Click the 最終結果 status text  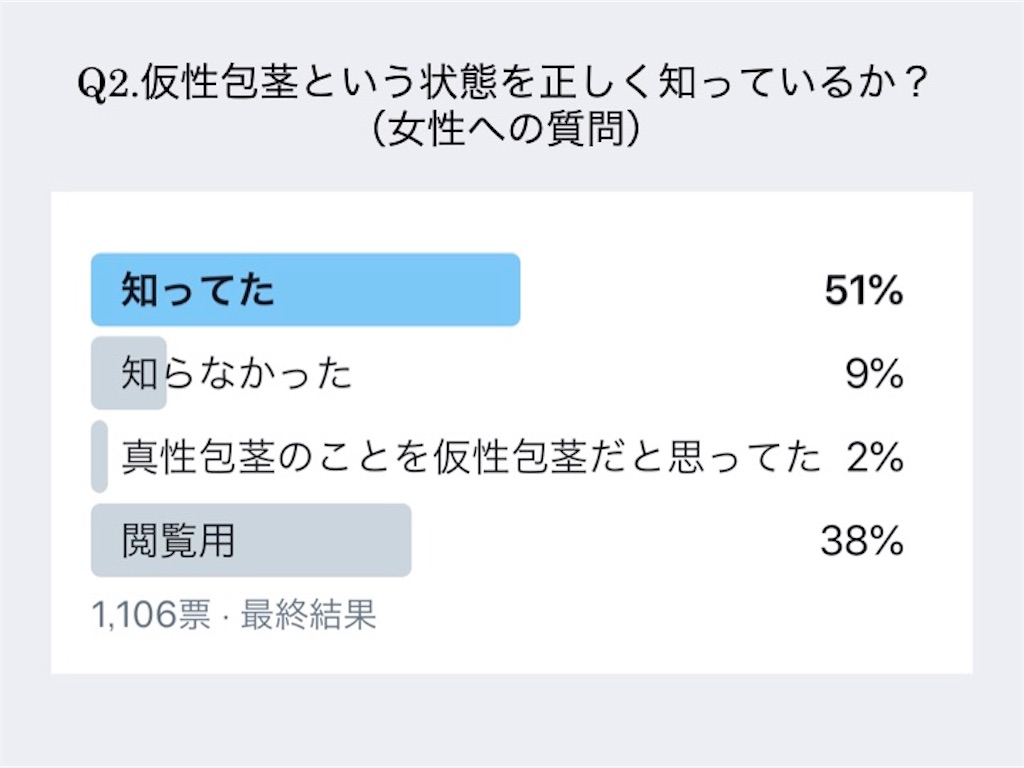(308, 615)
